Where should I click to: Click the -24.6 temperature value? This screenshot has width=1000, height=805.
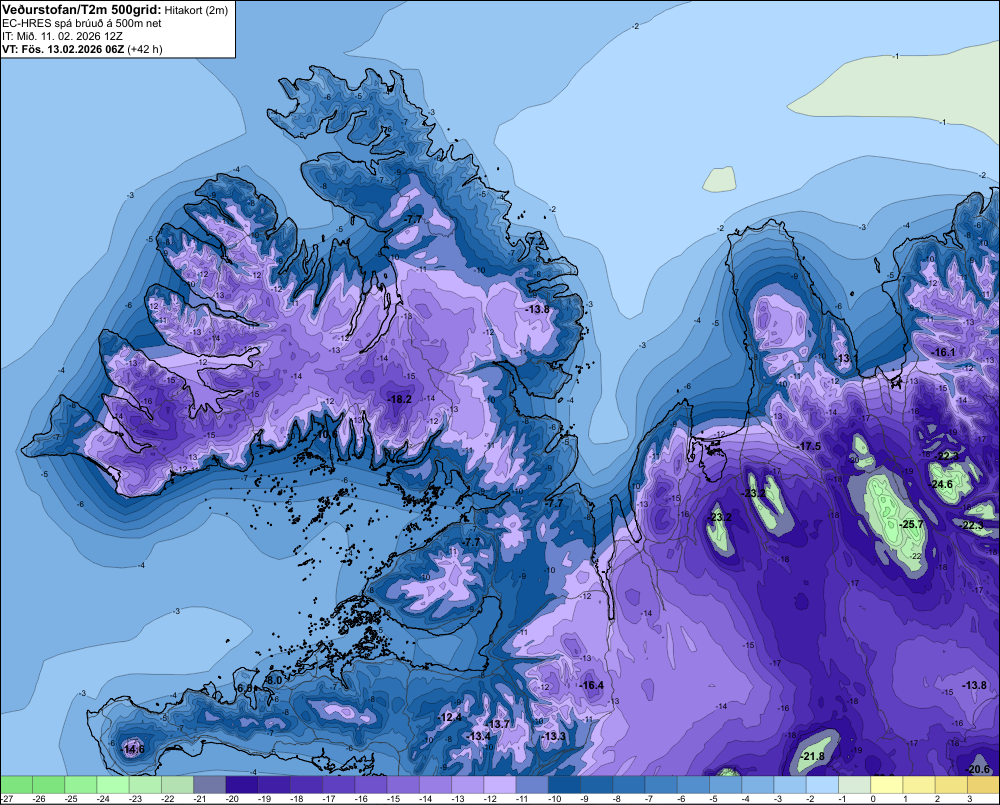point(942,484)
